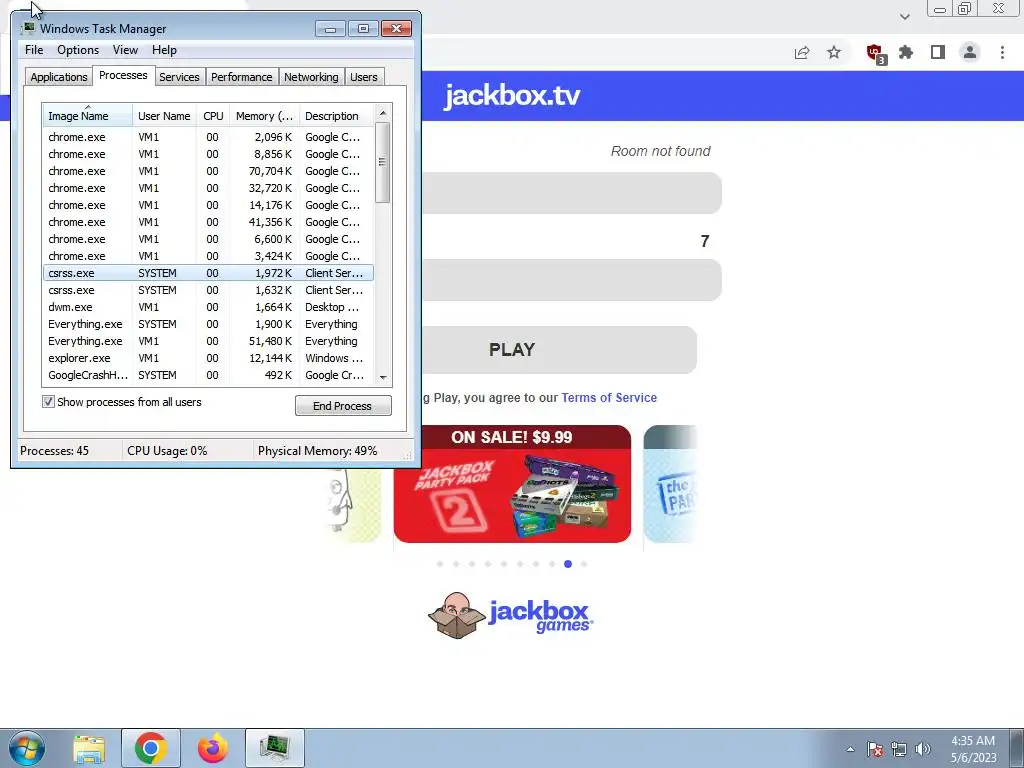Click the Task Manager title bar icon
The image size is (1024, 768).
28,28
